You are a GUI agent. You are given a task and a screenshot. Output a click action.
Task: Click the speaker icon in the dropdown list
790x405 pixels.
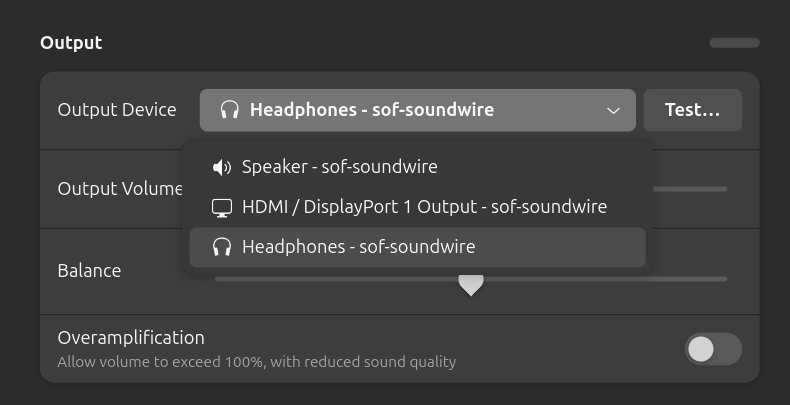222,167
